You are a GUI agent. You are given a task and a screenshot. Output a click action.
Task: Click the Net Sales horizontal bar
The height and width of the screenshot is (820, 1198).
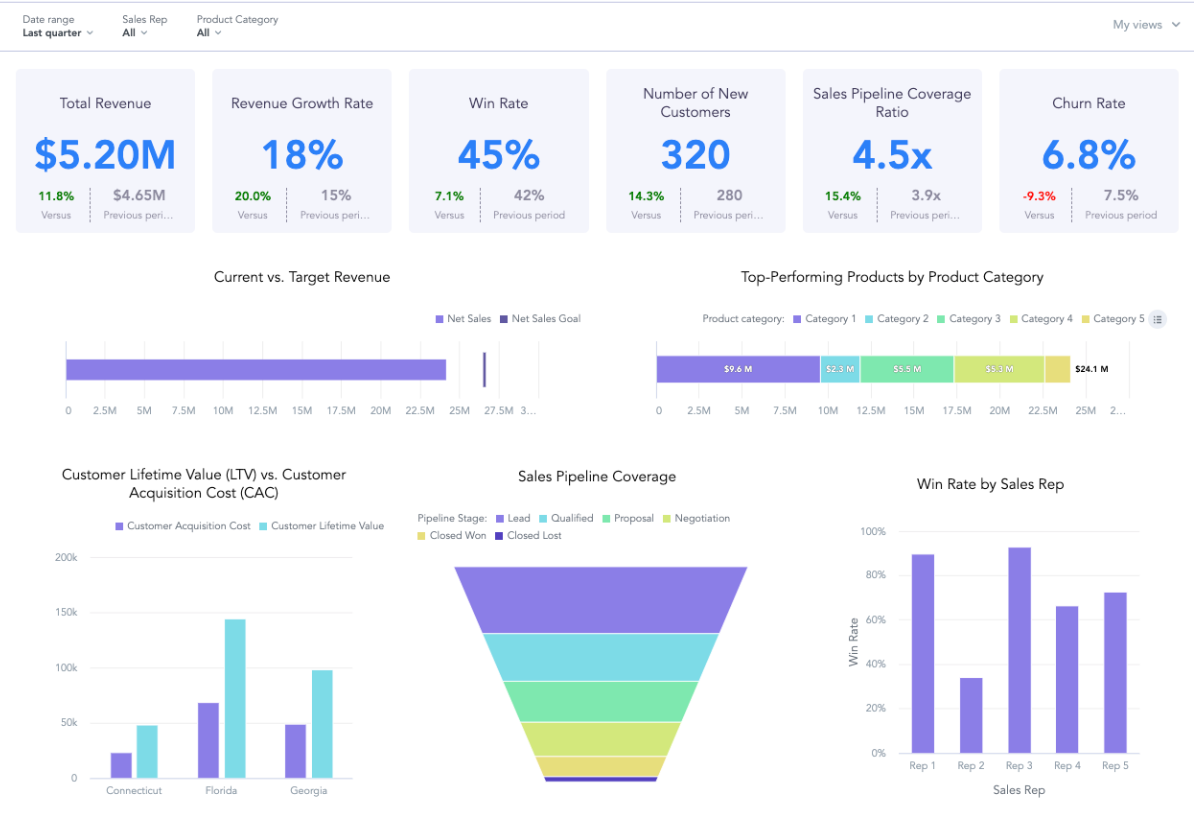(256, 370)
